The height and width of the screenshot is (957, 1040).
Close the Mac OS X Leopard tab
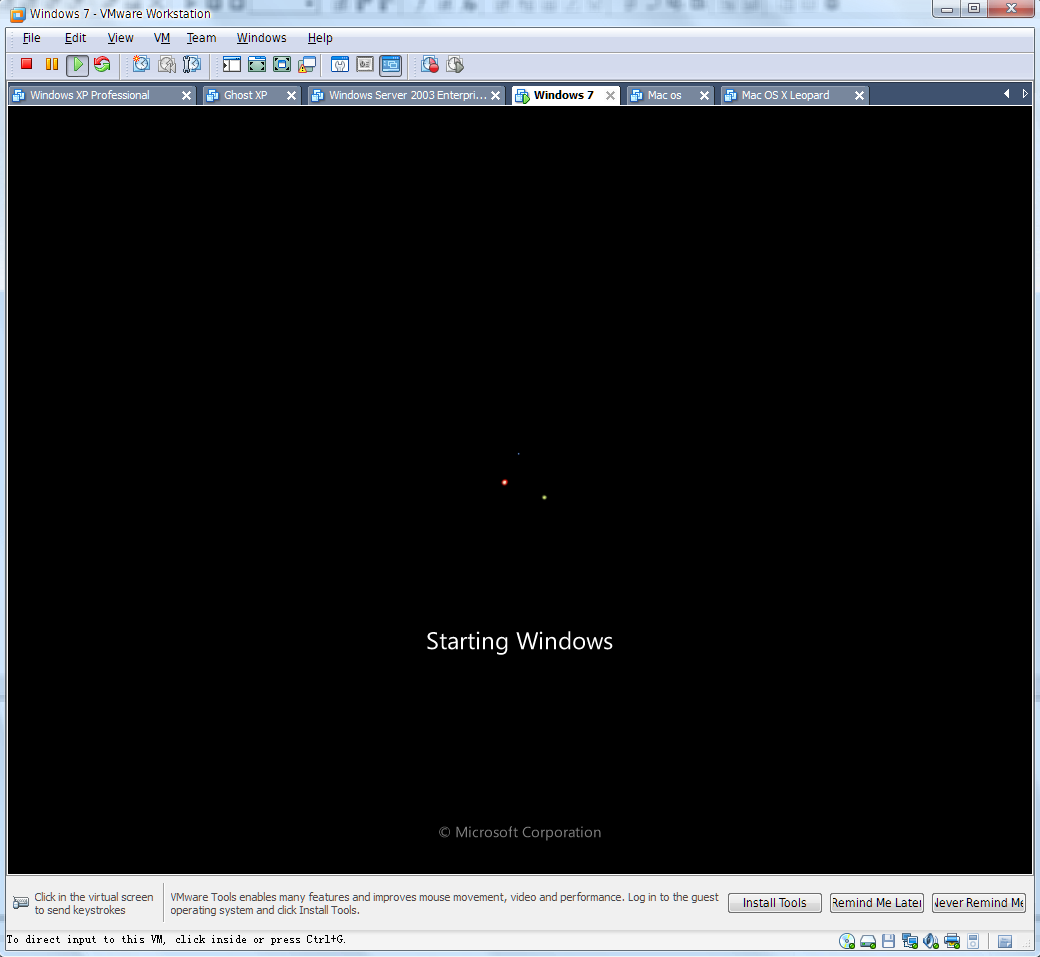(859, 96)
